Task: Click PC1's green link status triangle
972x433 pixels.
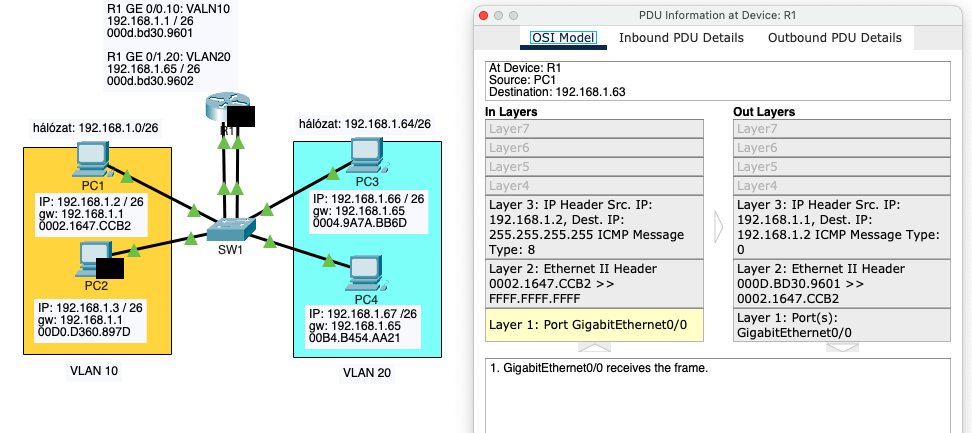Action: click(x=126, y=178)
